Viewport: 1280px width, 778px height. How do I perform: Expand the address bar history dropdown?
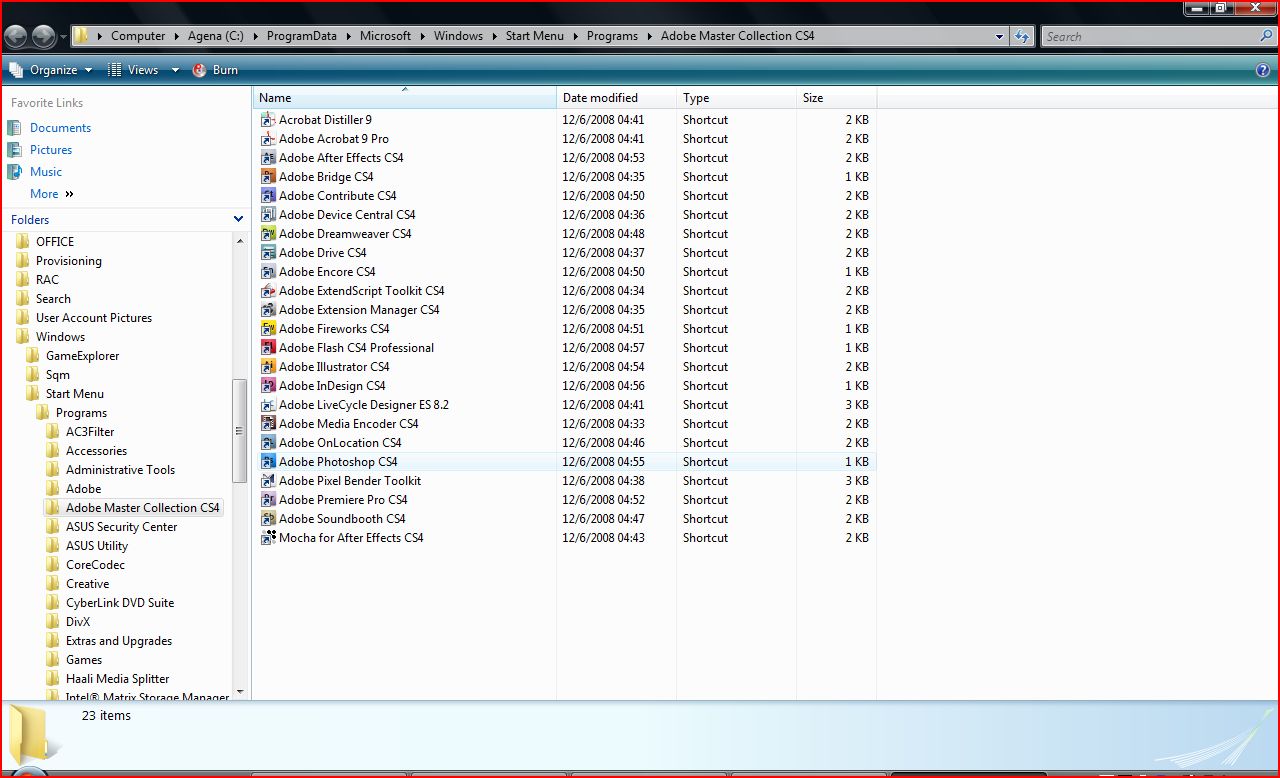[999, 36]
